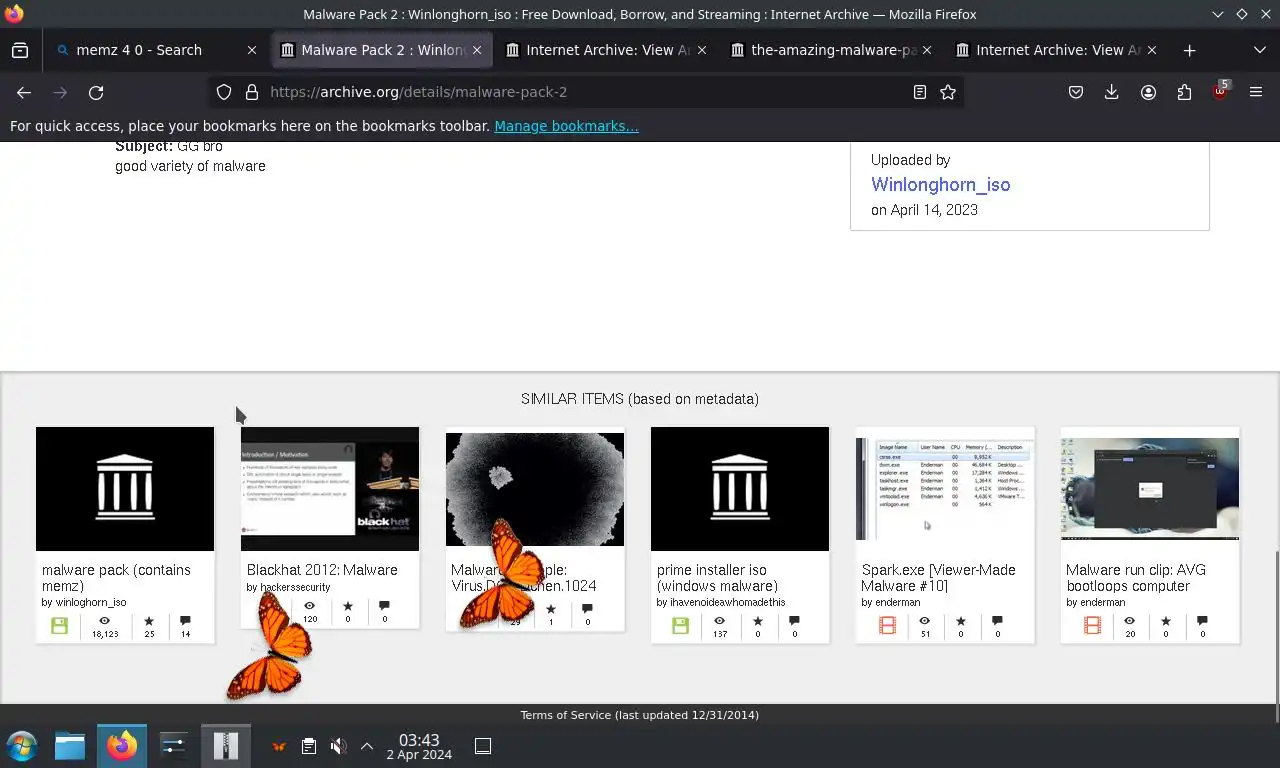
Task: Click reviews bubble on Blackhat 2012 card
Action: (x=385, y=606)
